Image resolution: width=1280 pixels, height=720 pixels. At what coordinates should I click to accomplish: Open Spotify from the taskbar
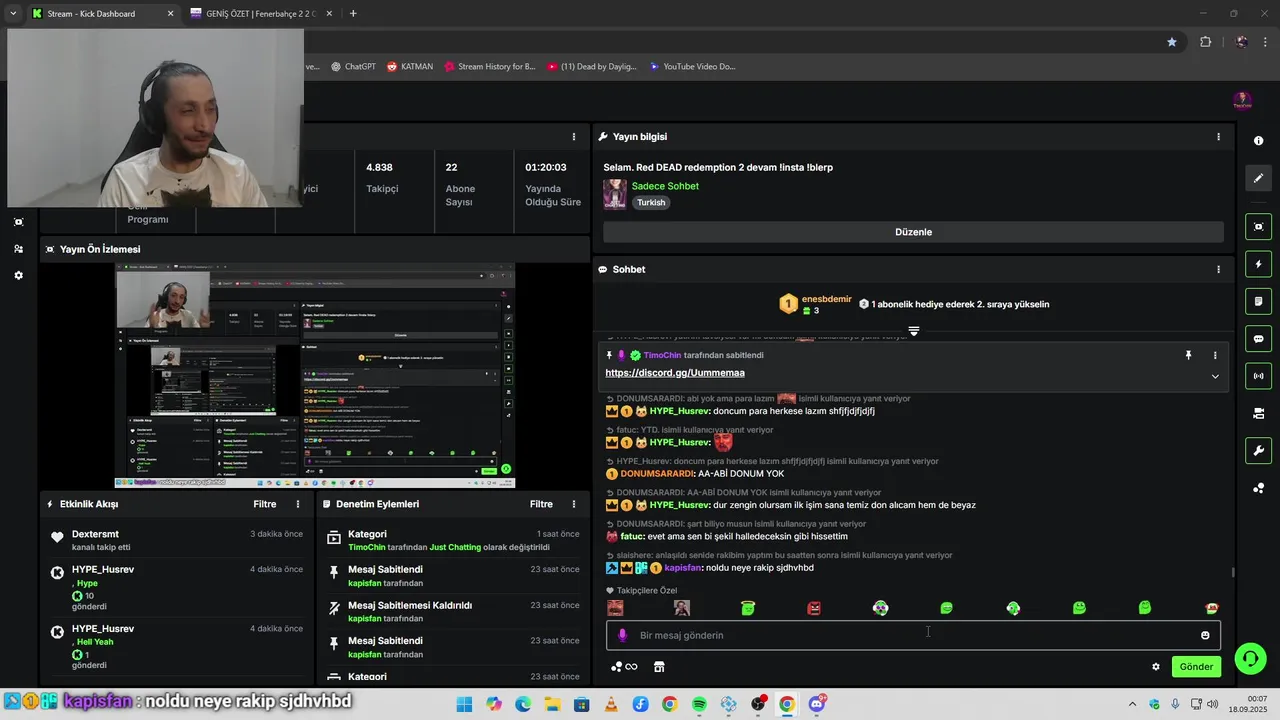(699, 705)
